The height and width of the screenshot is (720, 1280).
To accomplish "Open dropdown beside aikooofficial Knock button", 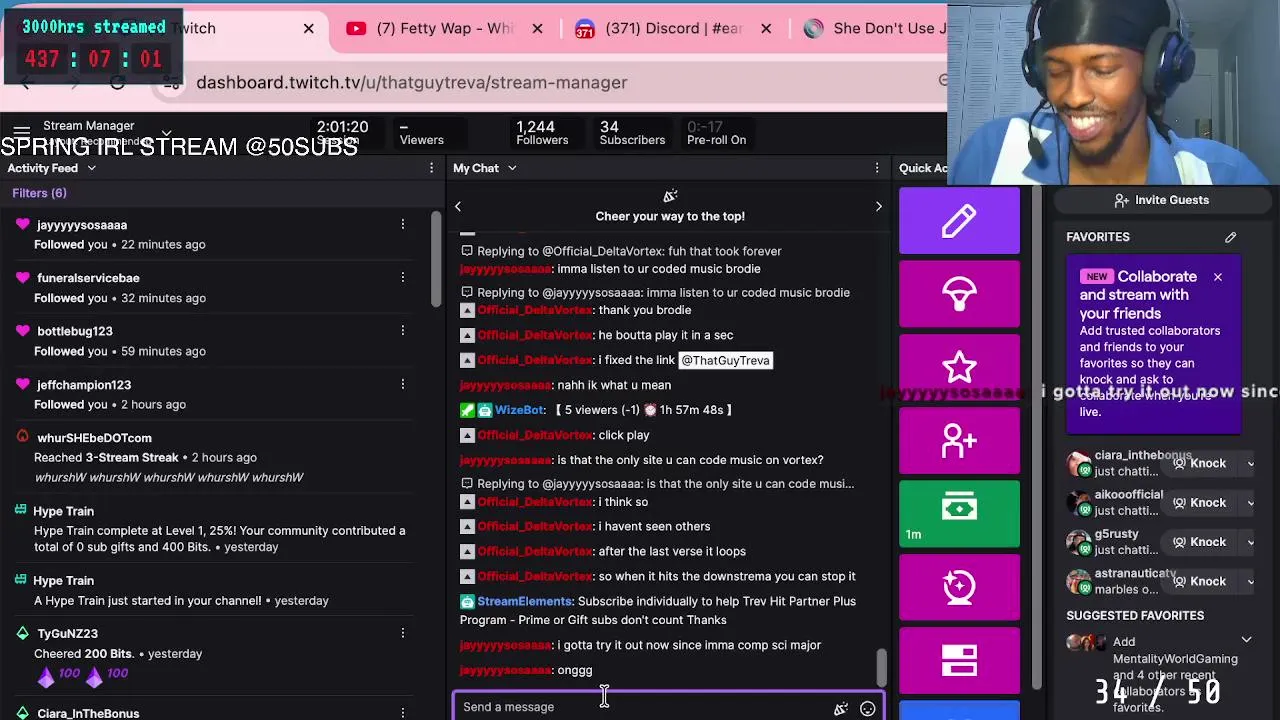I will click(1250, 502).
